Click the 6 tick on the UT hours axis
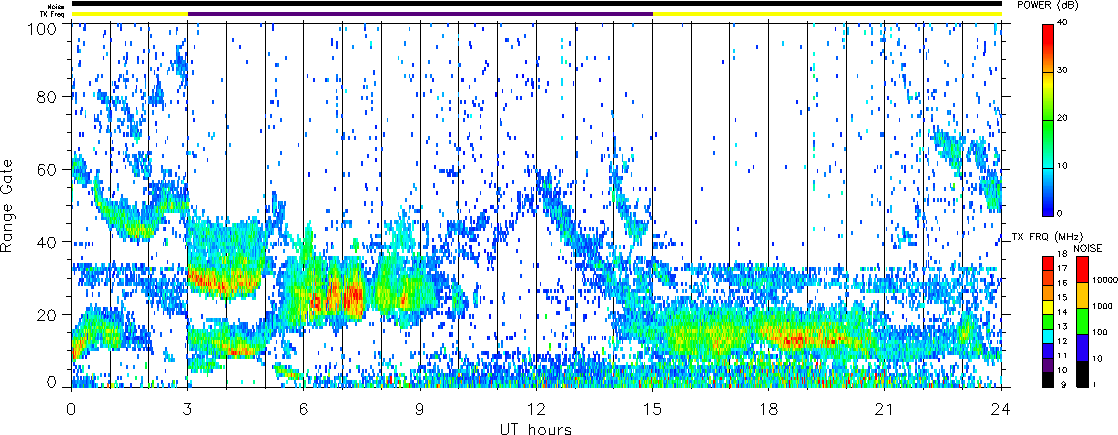1118x435 pixels. click(x=304, y=408)
